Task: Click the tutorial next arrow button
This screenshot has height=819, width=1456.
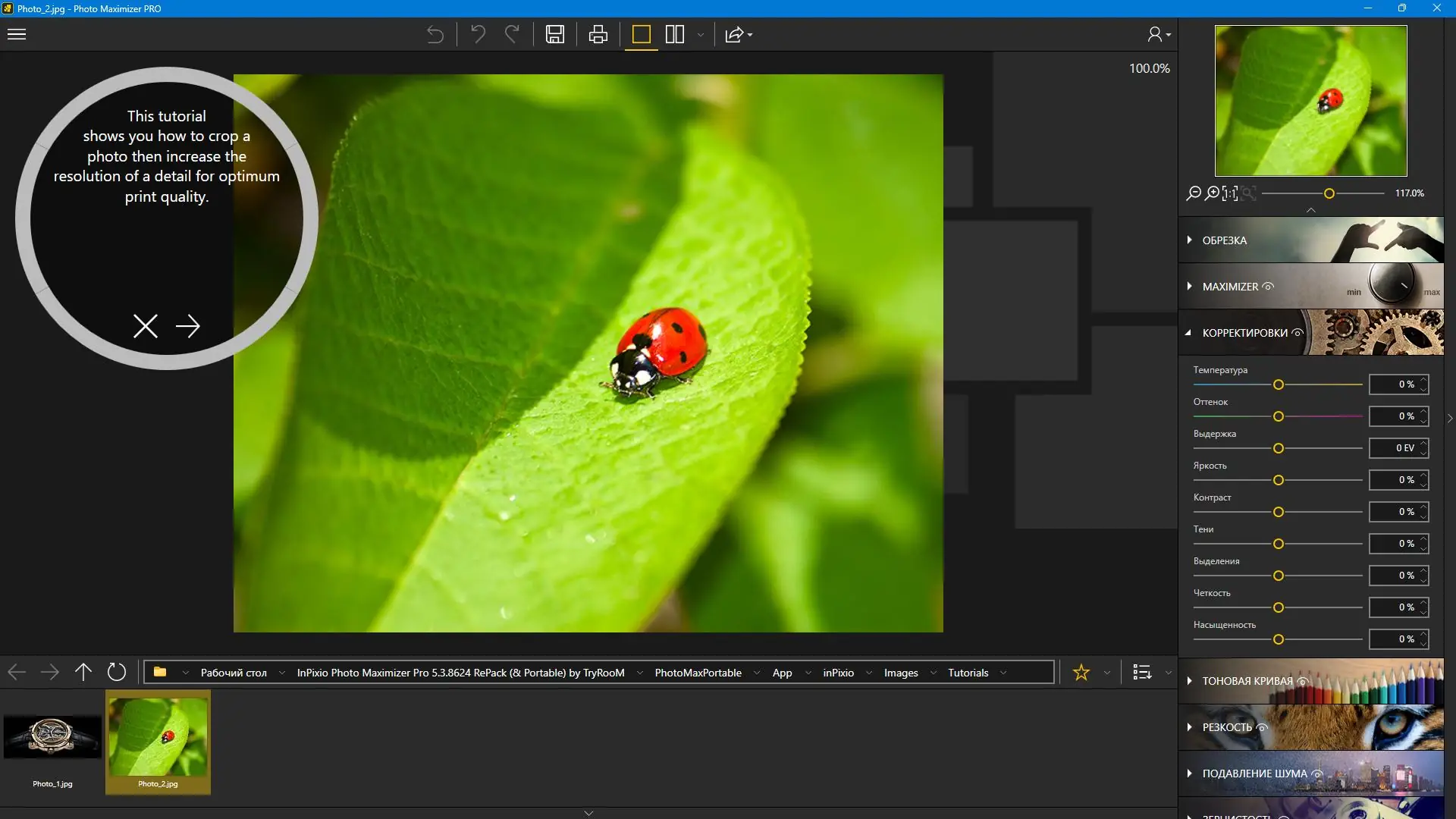Action: click(188, 326)
